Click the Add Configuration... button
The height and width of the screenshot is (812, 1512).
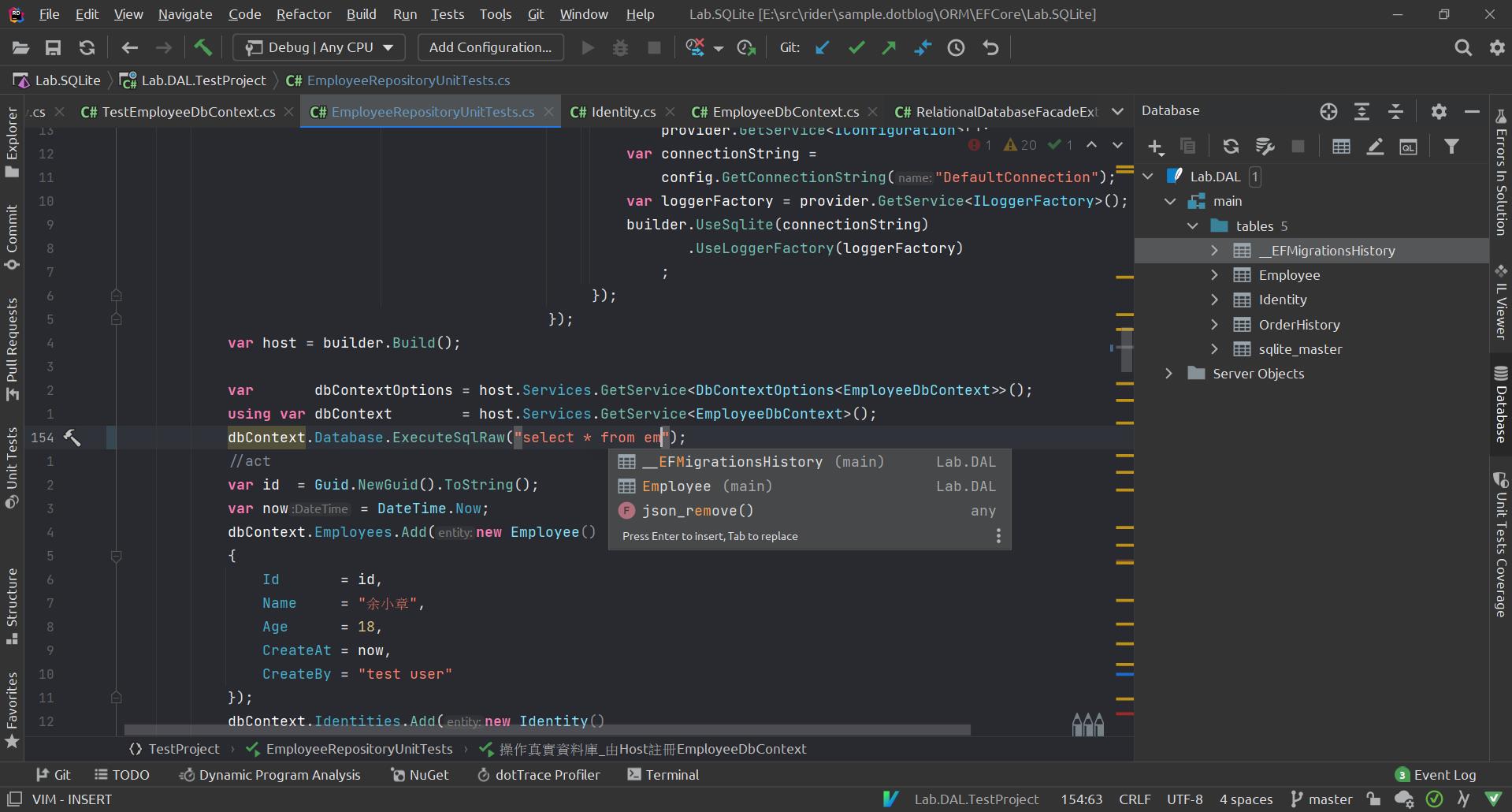click(490, 47)
